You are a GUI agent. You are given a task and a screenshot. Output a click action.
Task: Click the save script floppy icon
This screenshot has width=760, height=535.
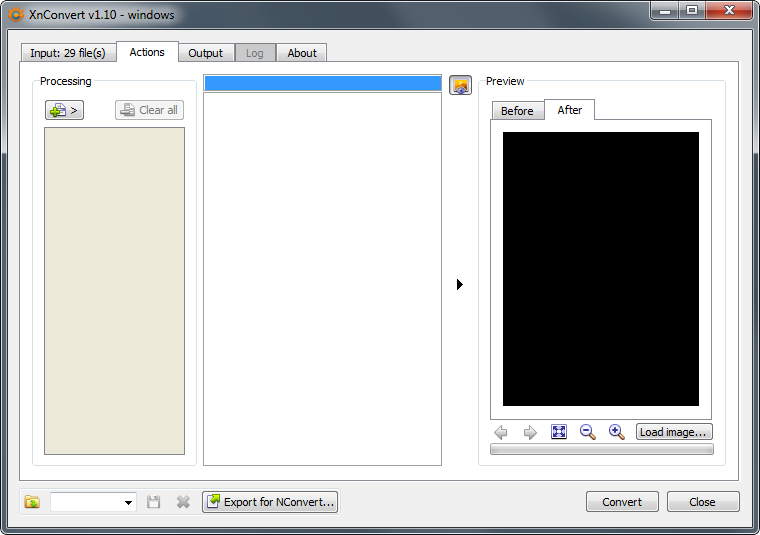(x=154, y=502)
